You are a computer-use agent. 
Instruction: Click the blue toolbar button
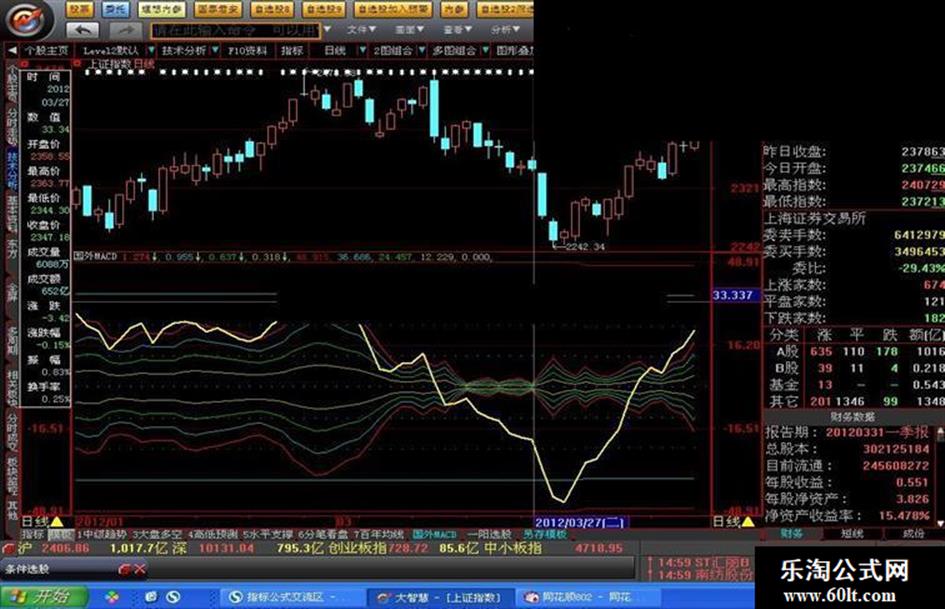115,9
